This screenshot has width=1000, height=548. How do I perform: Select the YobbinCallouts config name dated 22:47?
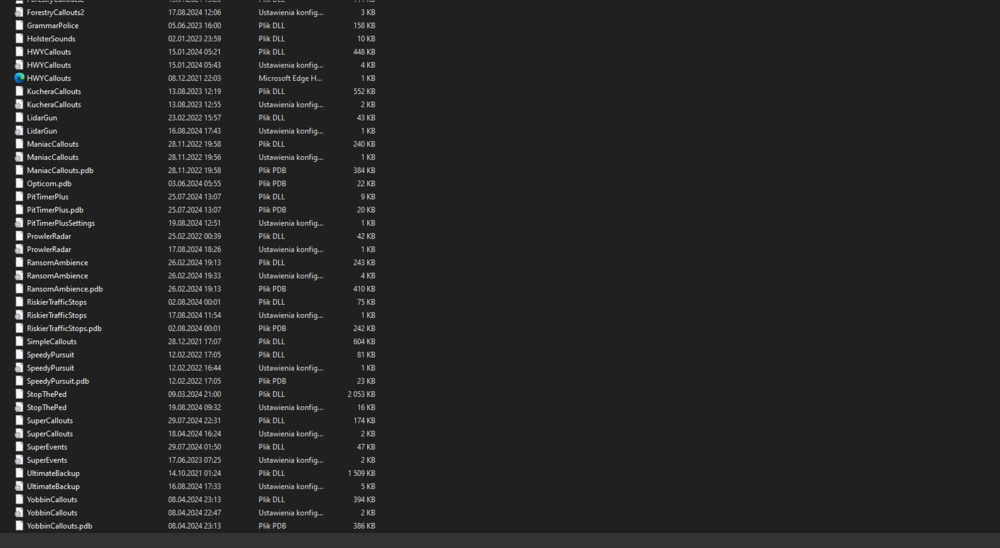click(x=52, y=512)
